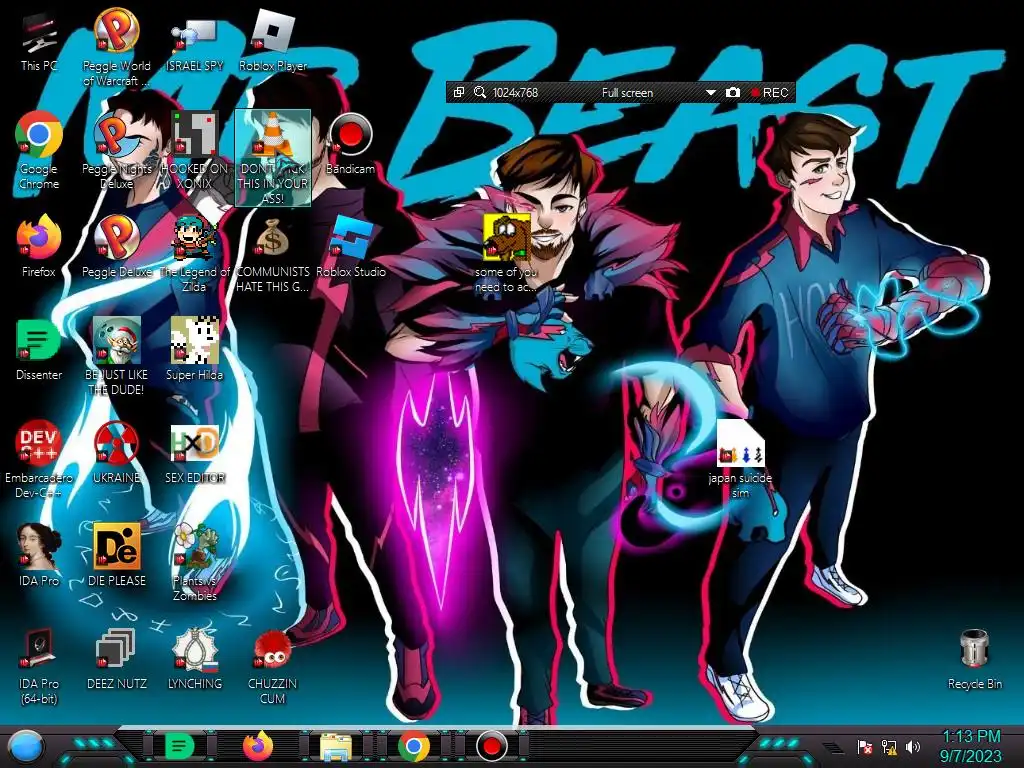The width and height of the screenshot is (1024, 768).
Task: Open the Start menu orb
Action: 25,746
